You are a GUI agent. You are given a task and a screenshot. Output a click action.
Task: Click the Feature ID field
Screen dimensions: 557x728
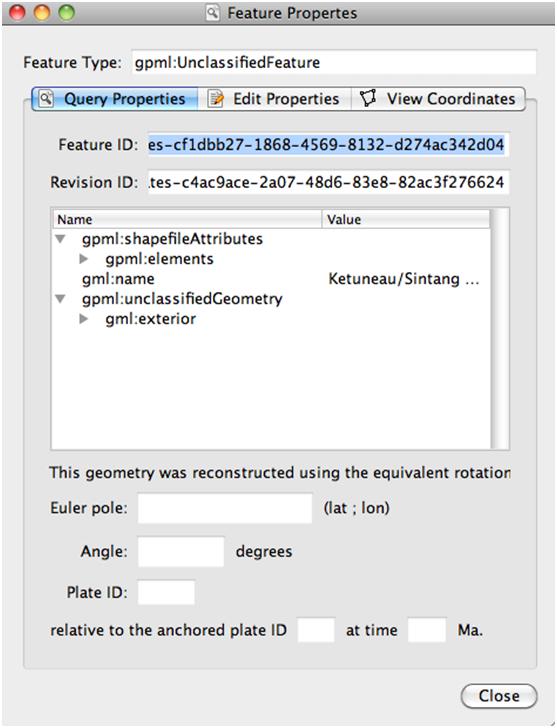pos(328,144)
